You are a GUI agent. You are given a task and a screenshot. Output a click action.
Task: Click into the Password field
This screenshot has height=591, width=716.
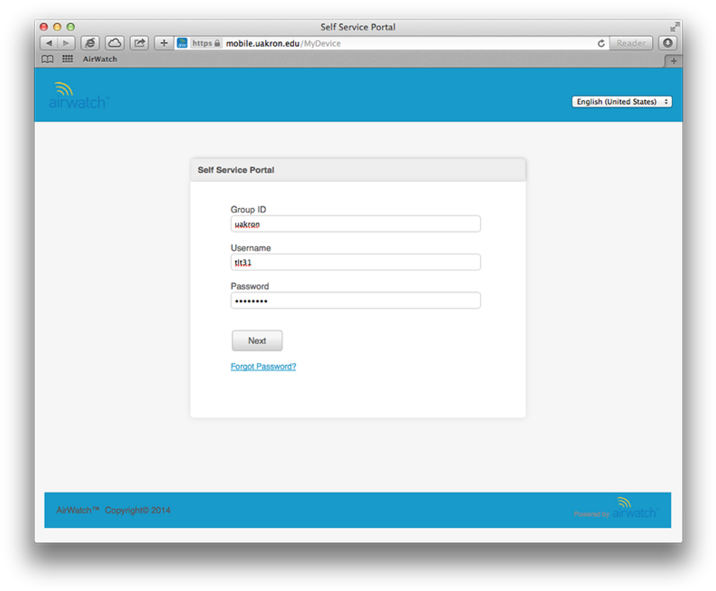tap(355, 301)
